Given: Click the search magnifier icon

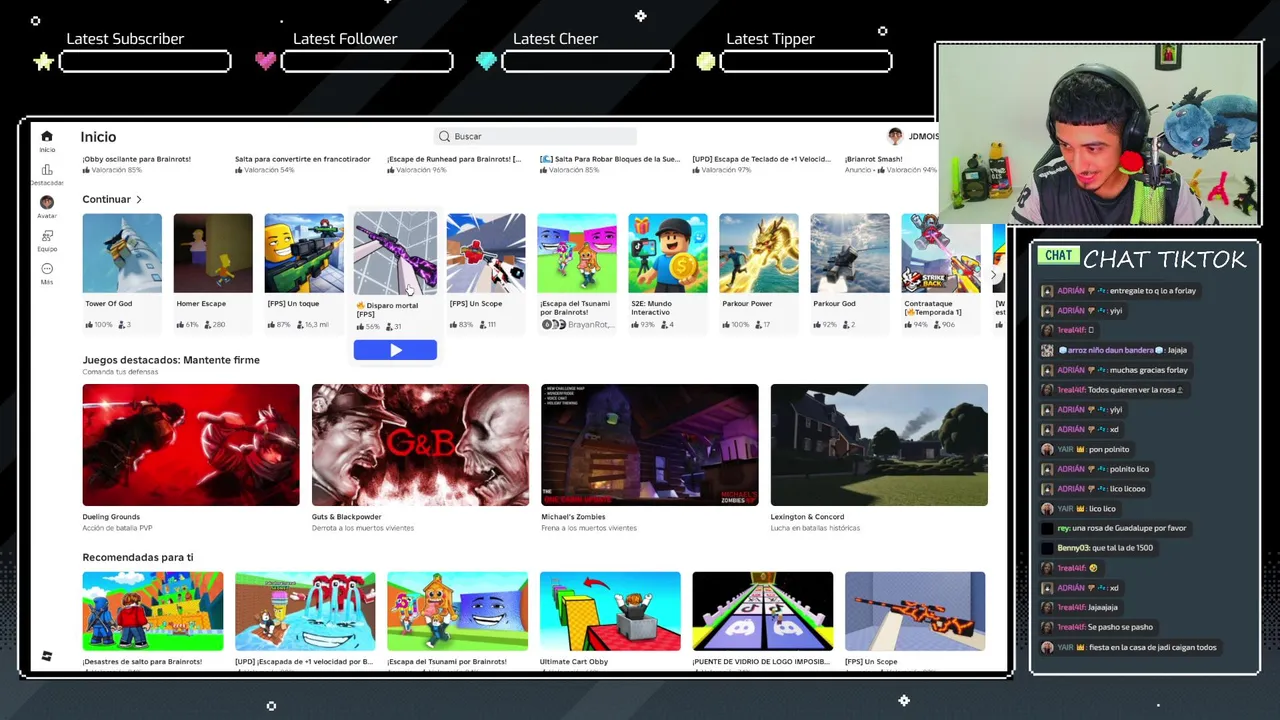Looking at the screenshot, I should click(x=444, y=136).
